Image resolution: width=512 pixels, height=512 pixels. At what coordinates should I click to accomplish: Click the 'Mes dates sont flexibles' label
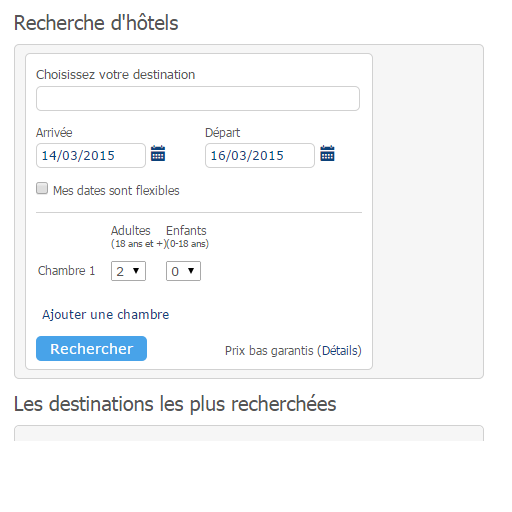coord(116,191)
